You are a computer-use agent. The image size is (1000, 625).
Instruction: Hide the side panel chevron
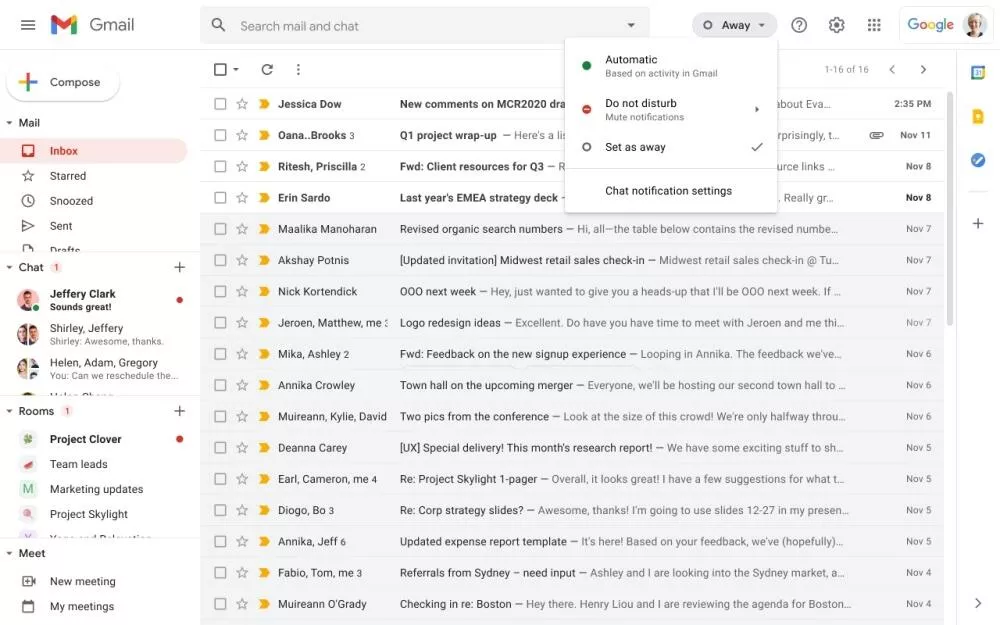(978, 603)
